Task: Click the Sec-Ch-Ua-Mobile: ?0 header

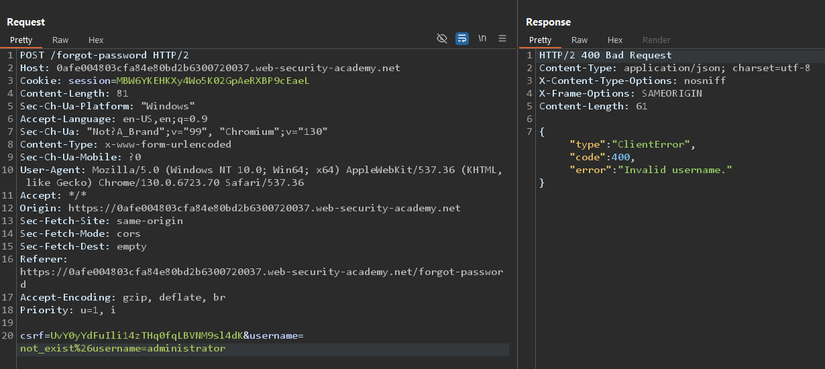Action: point(81,157)
